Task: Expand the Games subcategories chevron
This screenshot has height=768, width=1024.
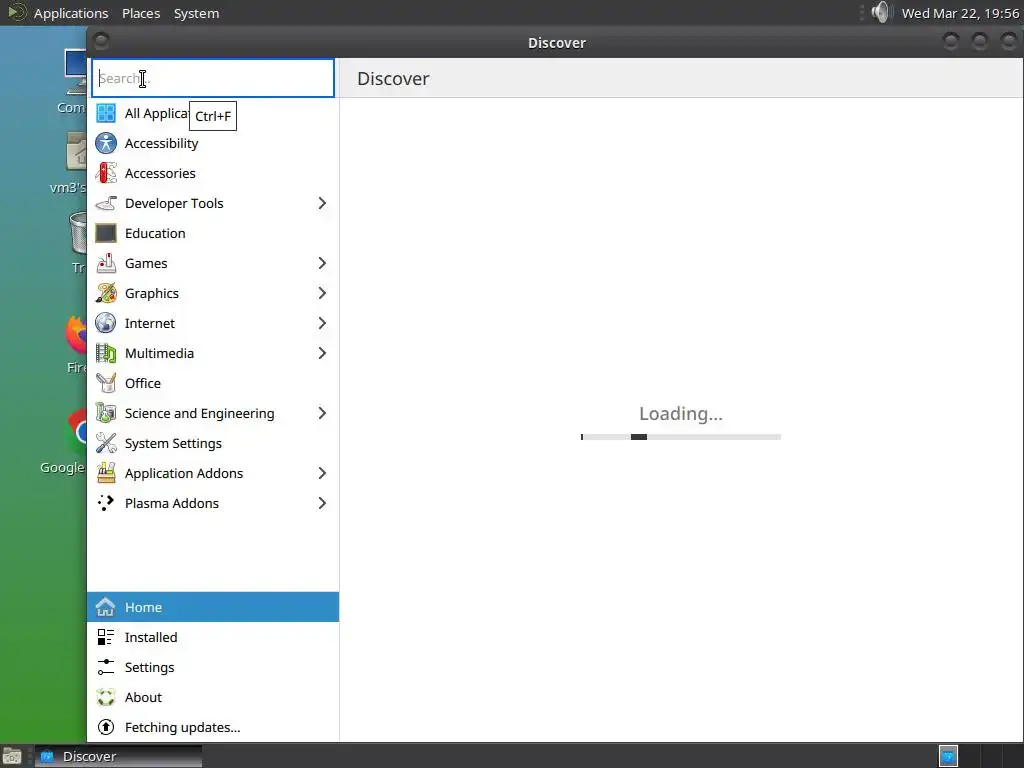Action: point(322,264)
